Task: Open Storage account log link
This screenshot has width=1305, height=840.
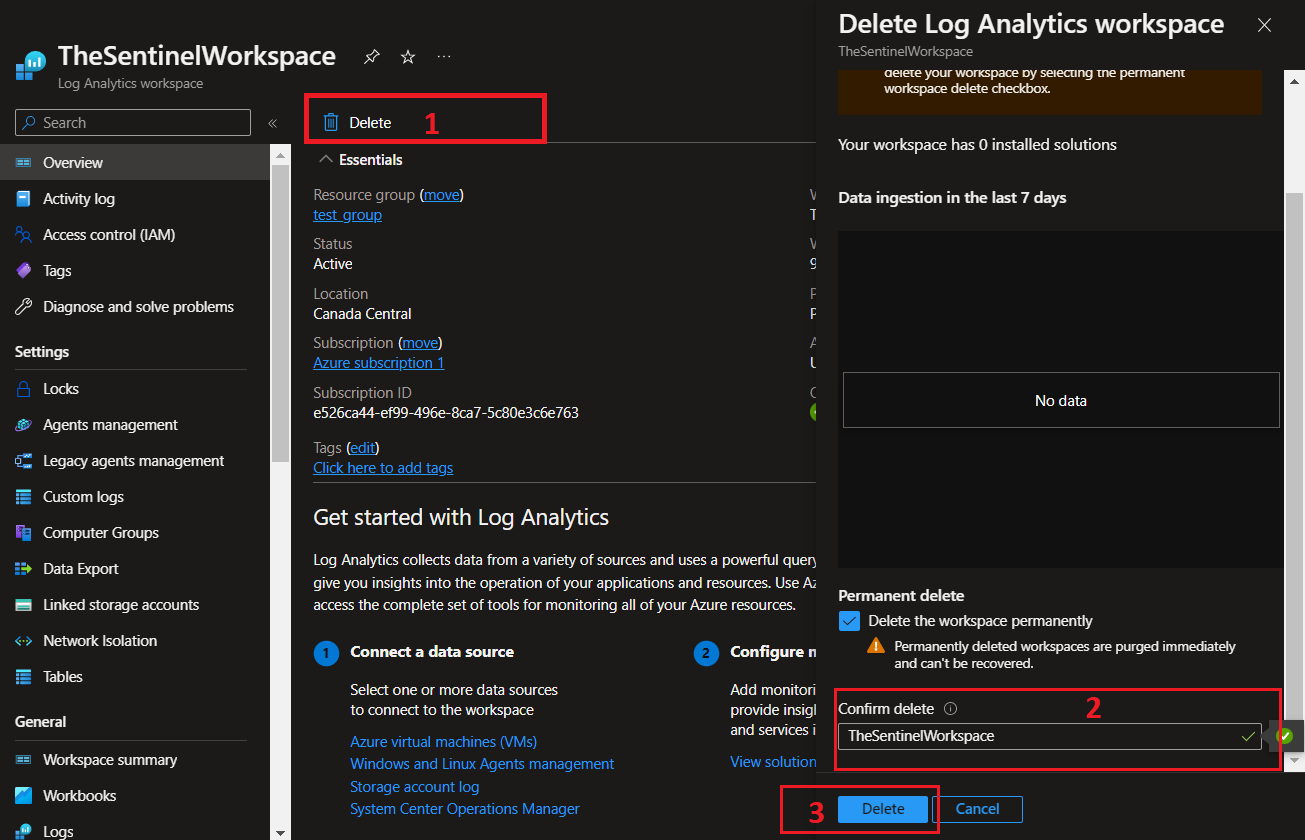Action: point(414,787)
